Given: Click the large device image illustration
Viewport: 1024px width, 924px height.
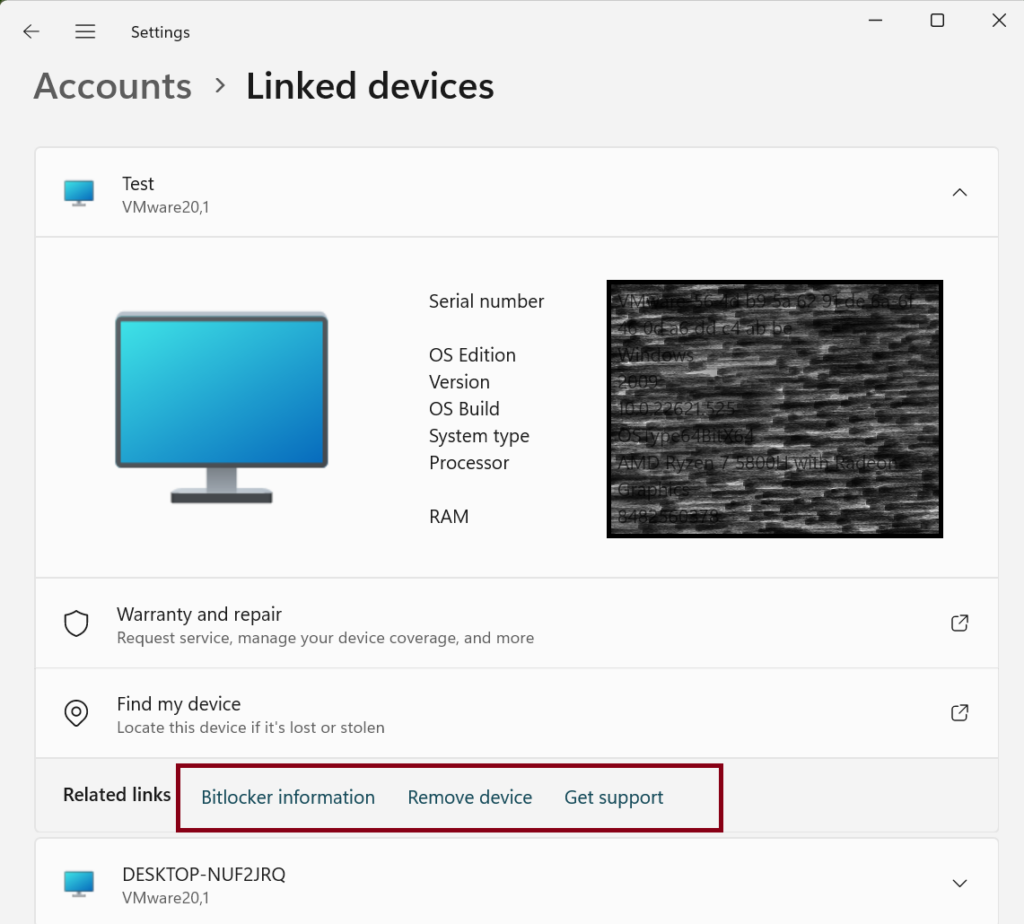Looking at the screenshot, I should [221, 405].
